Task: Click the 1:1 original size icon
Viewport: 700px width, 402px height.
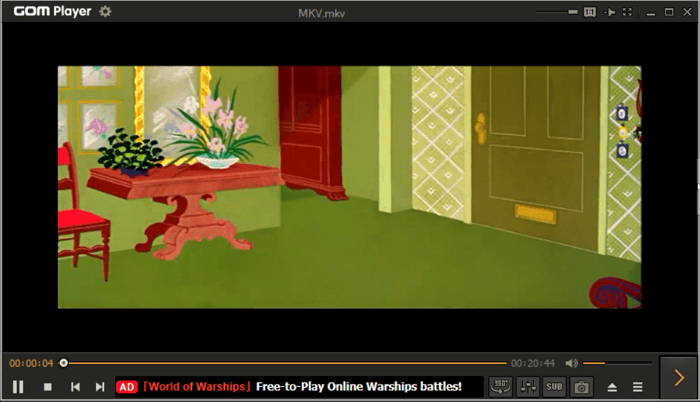Action: pos(590,12)
